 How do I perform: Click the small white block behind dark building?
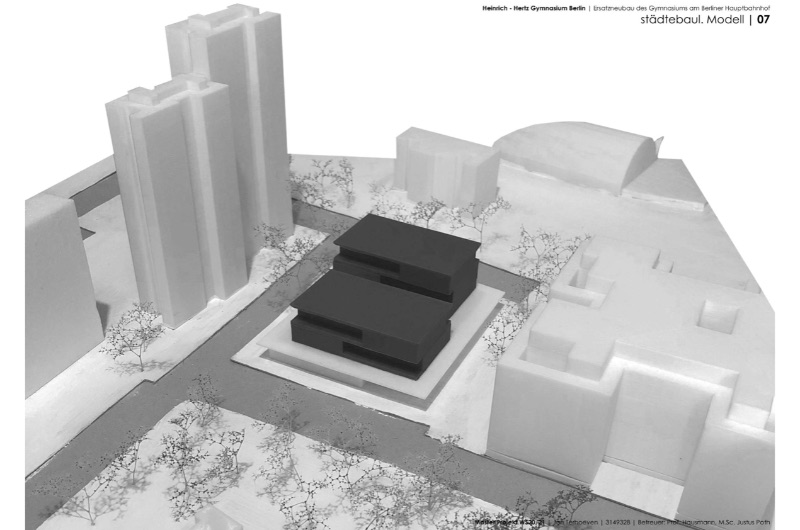pos(445,165)
